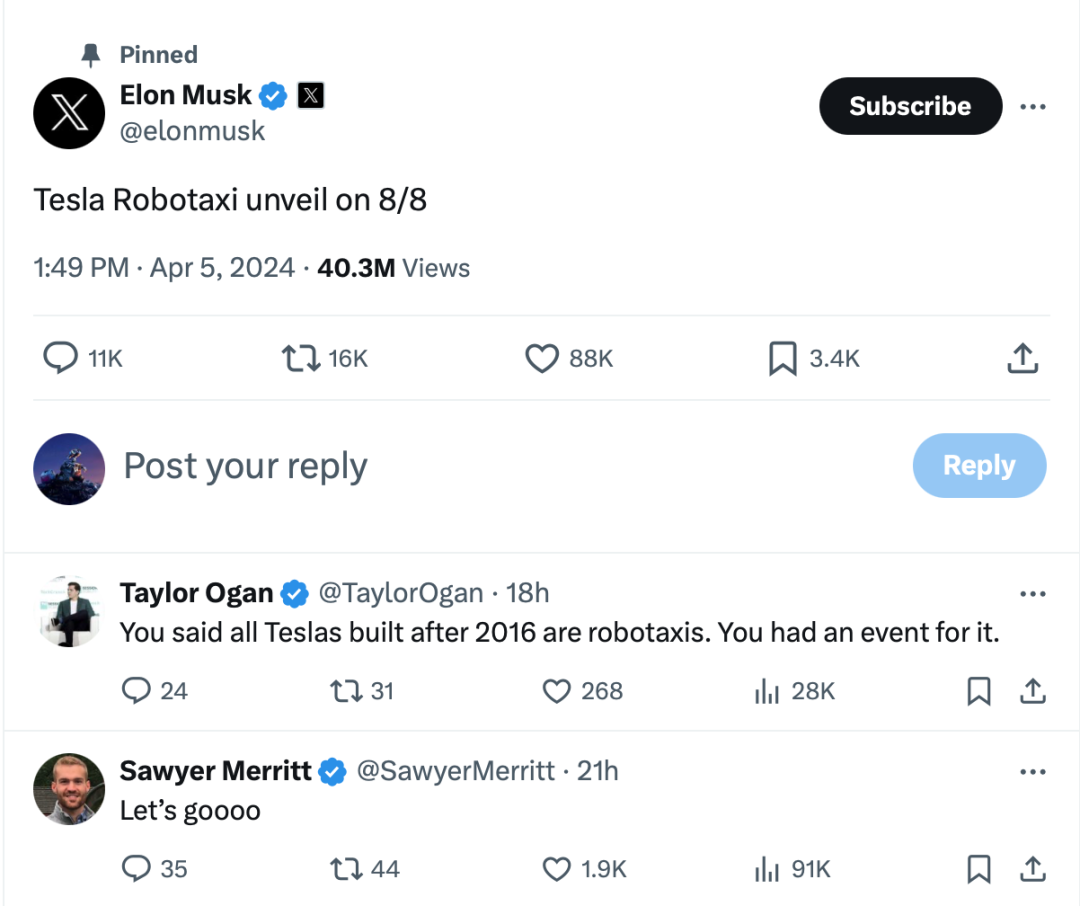Open more options on Taylor Ogan's reply

[1032, 594]
